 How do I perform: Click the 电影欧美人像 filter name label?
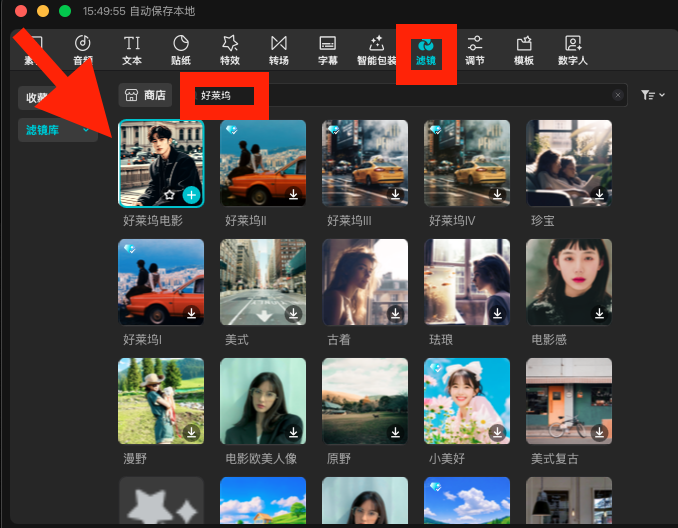(x=261, y=458)
